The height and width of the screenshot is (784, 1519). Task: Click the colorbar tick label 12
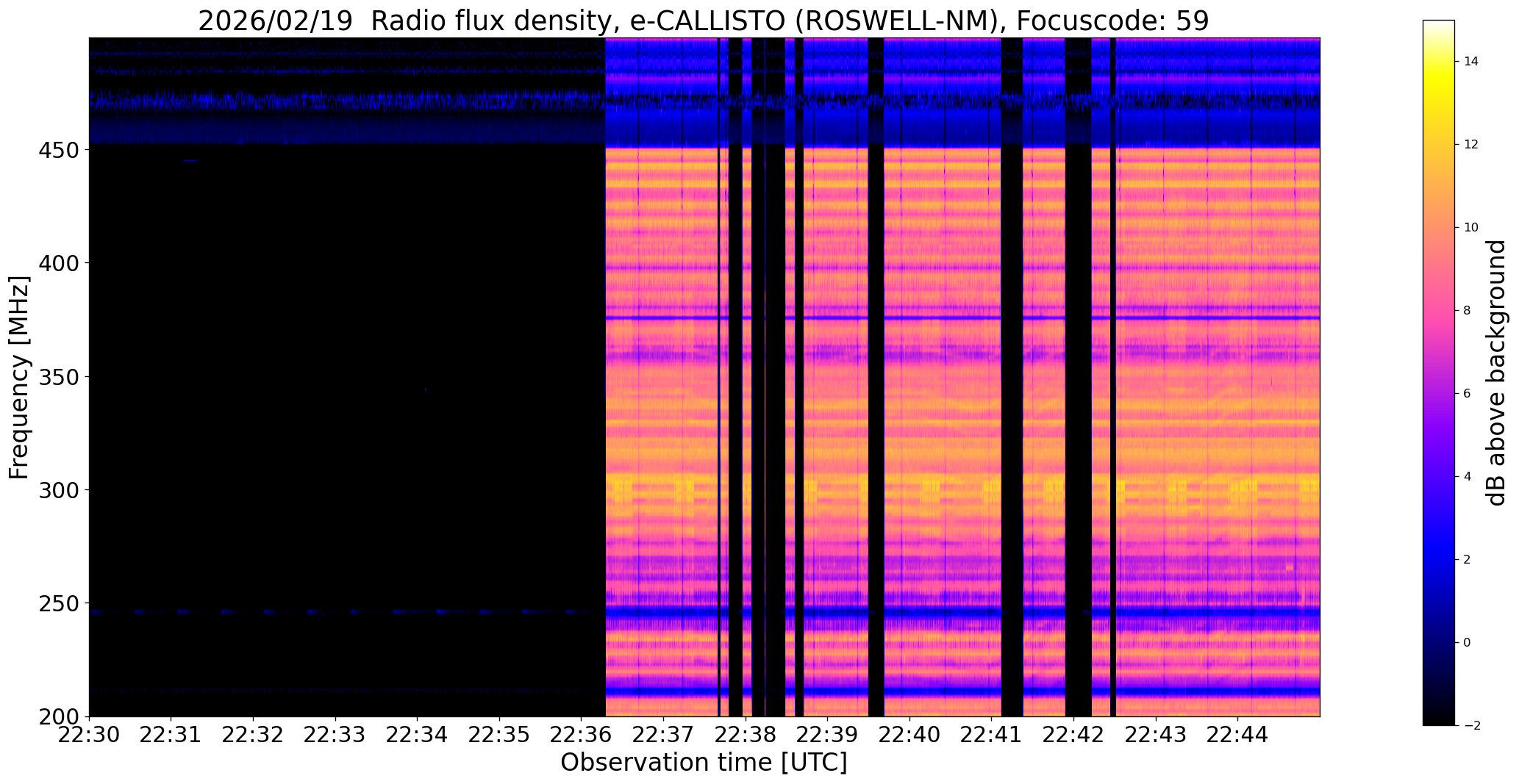pyautogui.click(x=1470, y=145)
